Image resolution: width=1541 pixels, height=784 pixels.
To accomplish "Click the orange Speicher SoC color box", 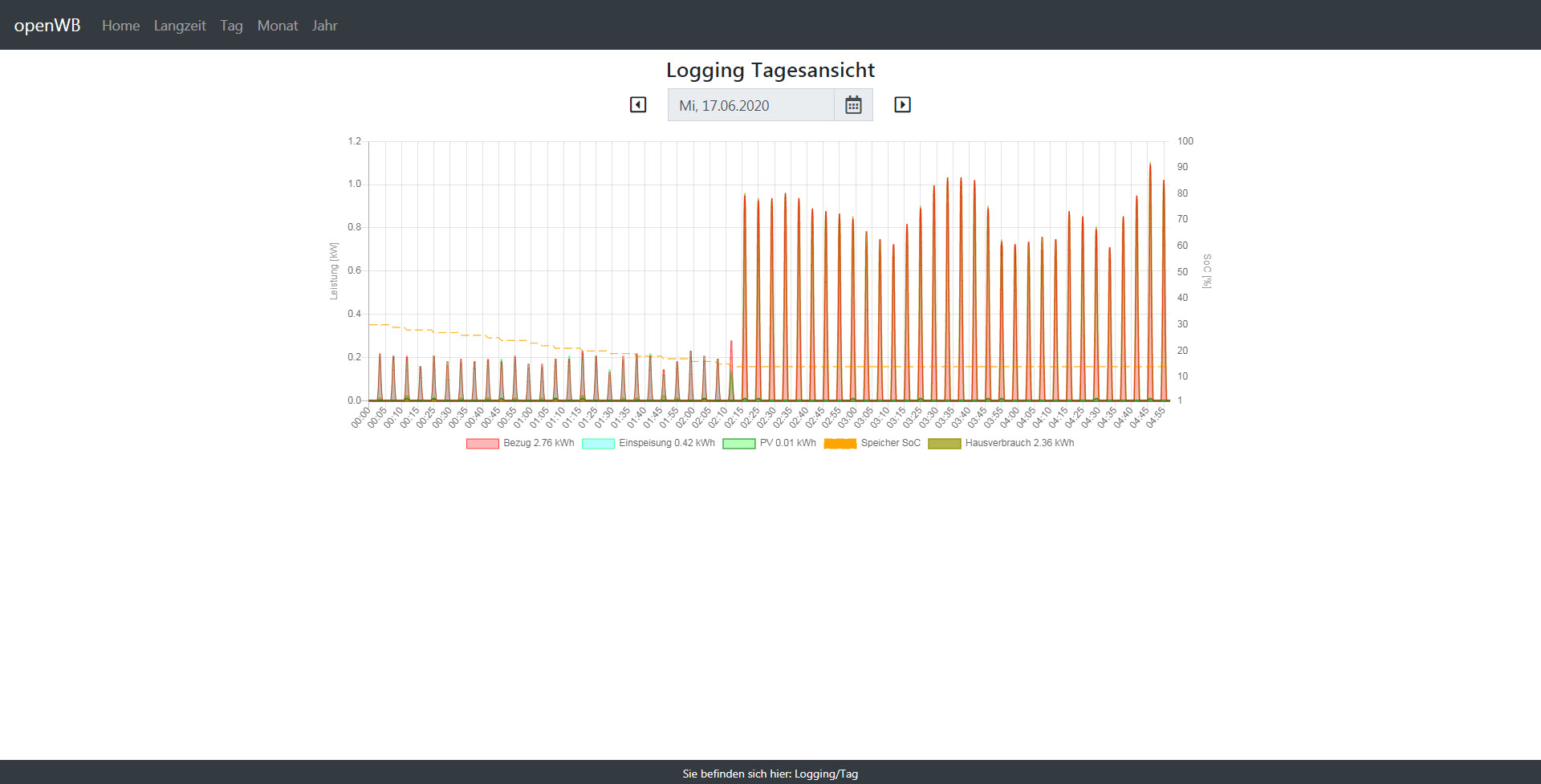I will [840, 444].
